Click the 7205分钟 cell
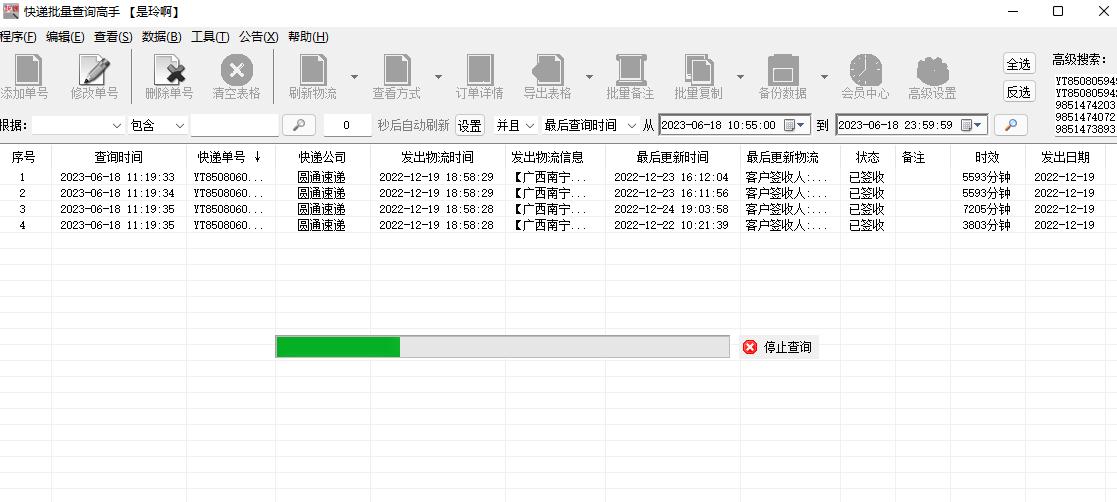 point(986,209)
